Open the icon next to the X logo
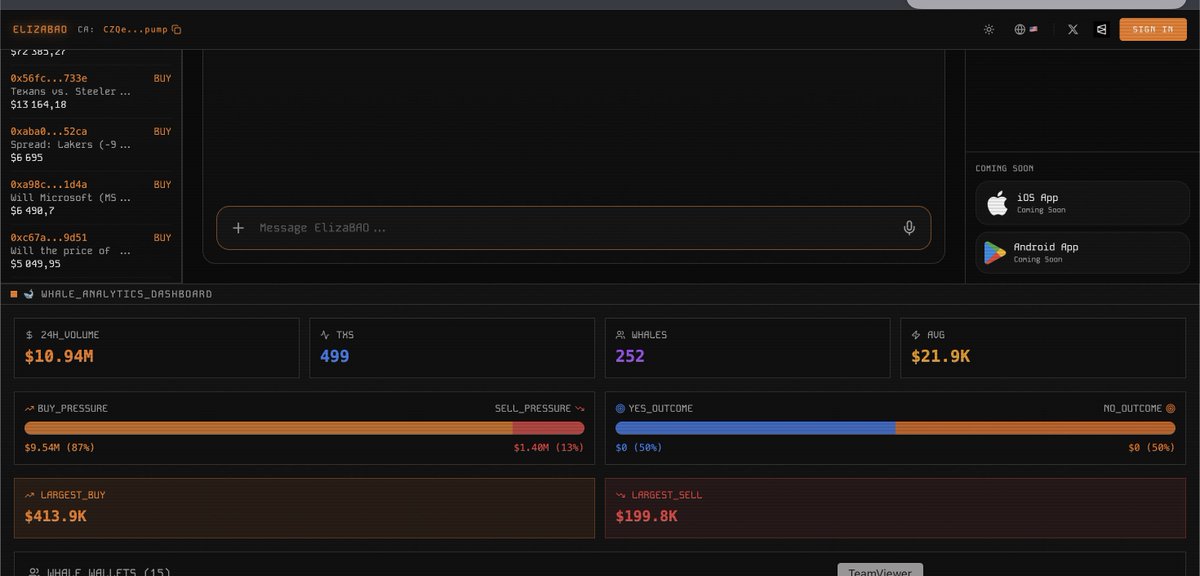 (x=1101, y=30)
